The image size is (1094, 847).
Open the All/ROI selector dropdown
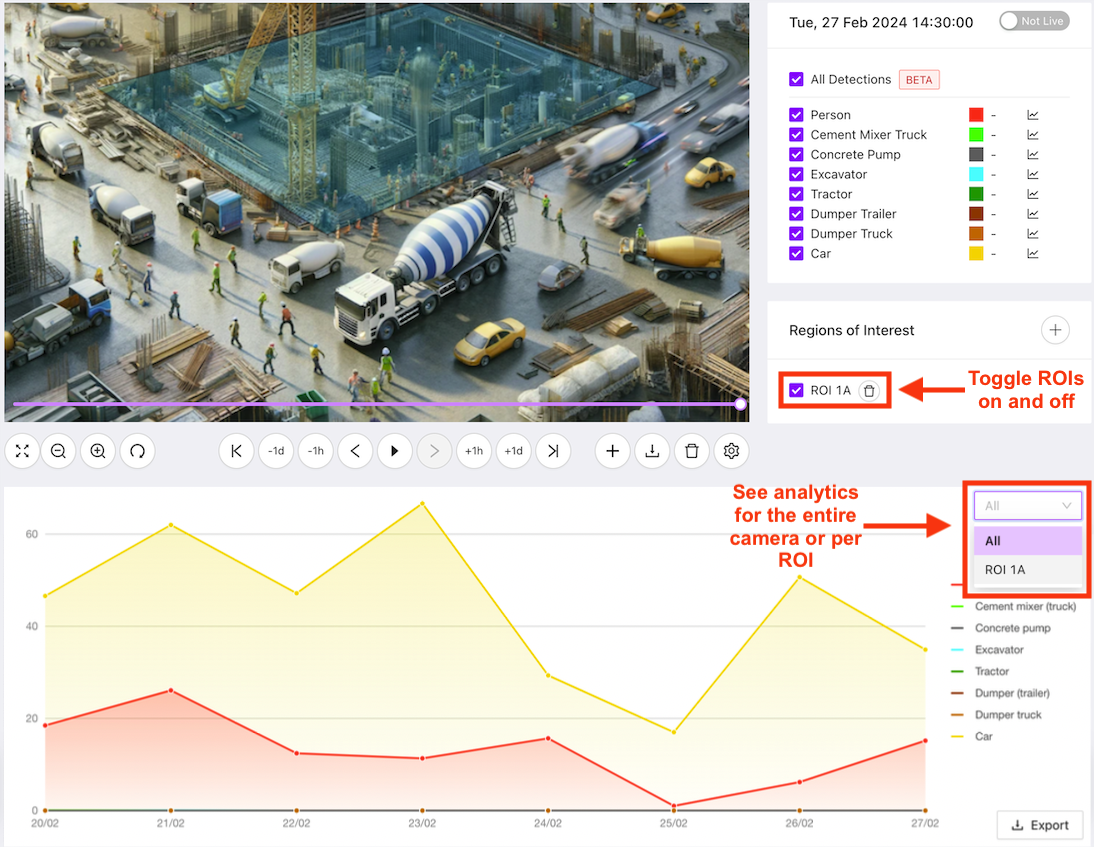coord(1027,505)
